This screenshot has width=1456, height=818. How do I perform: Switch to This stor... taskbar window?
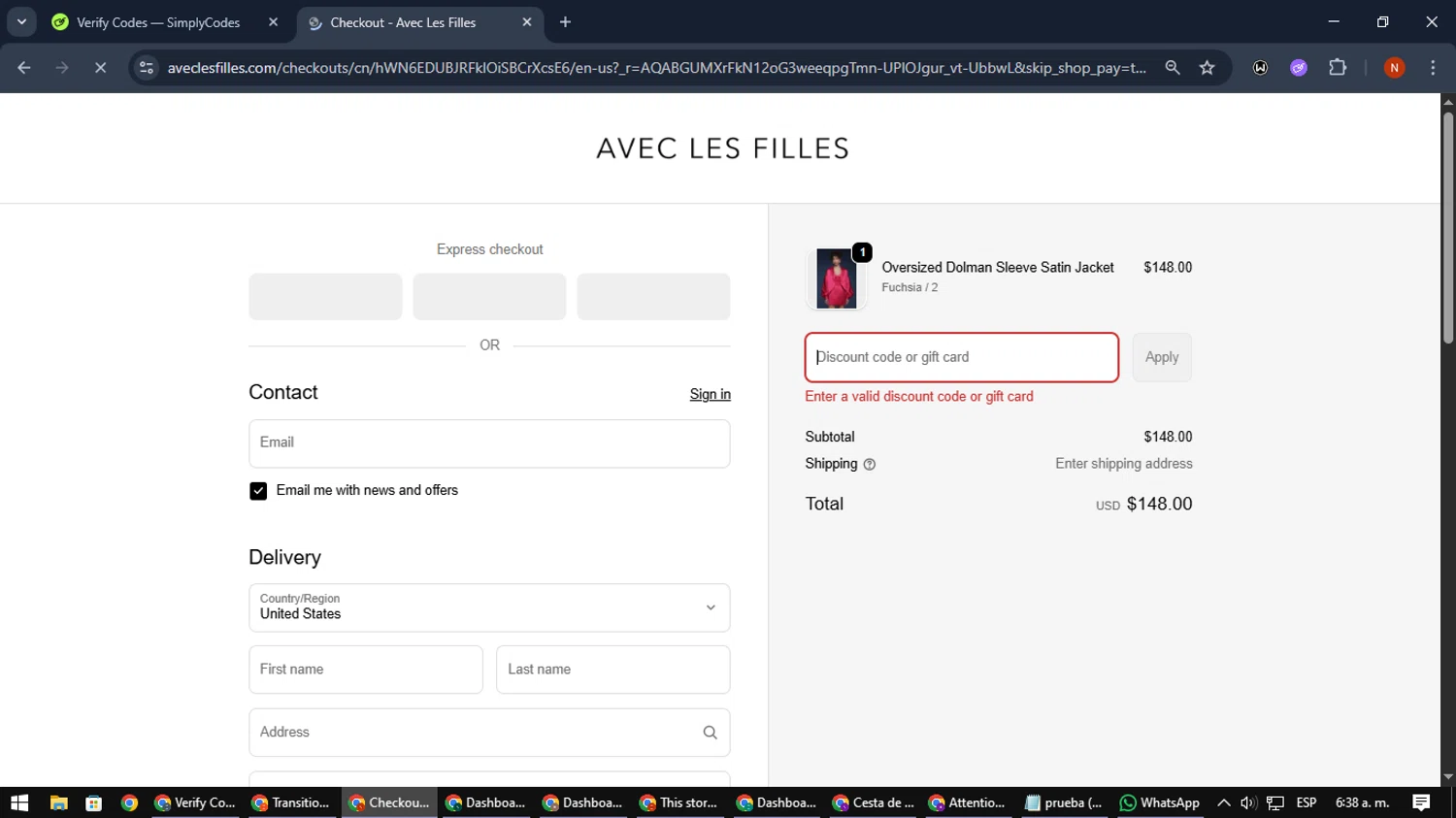679,802
